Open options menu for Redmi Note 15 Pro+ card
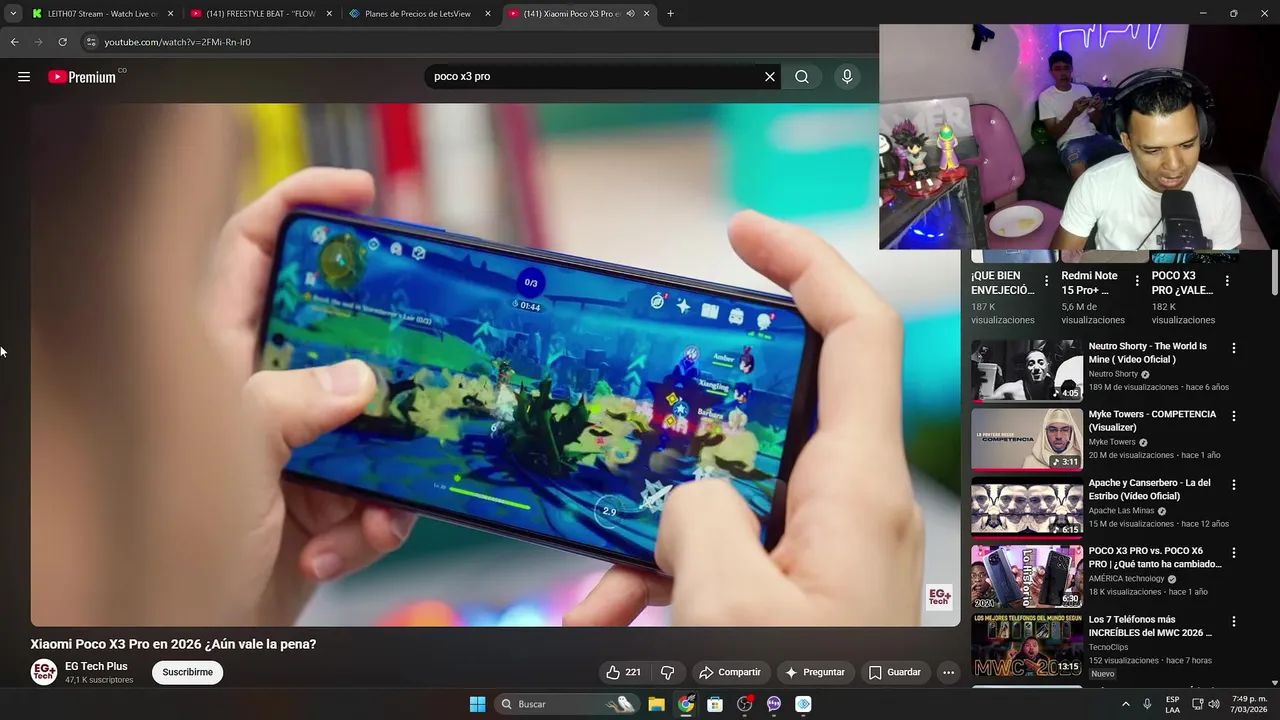 point(1137,281)
